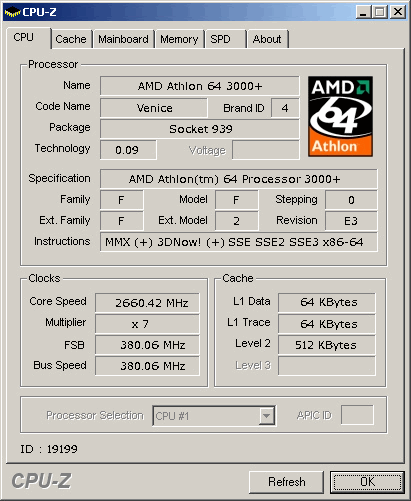Click the AMD Athlon 64 logo

click(x=340, y=116)
